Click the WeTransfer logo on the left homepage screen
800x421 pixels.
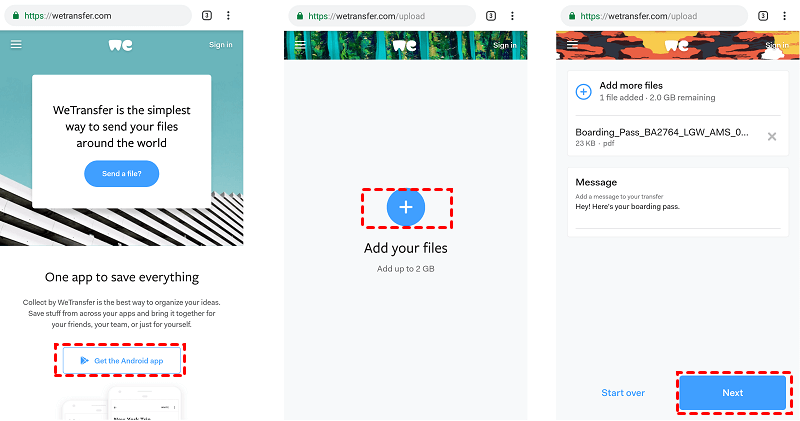click(x=121, y=45)
